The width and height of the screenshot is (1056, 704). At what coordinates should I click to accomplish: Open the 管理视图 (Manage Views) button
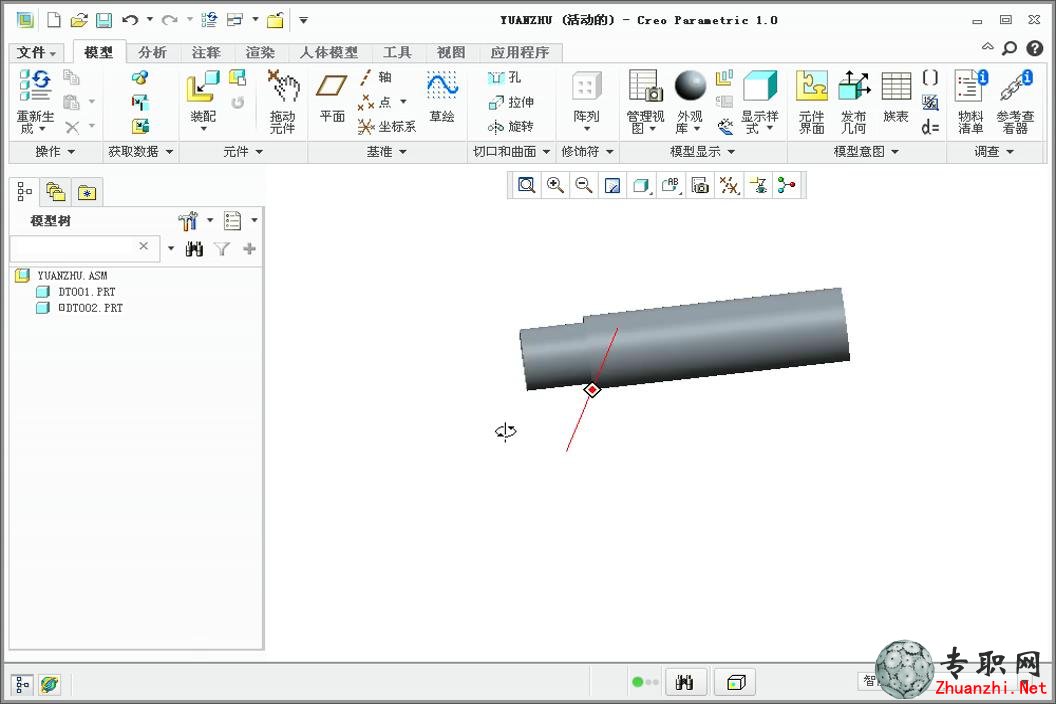[x=645, y=102]
